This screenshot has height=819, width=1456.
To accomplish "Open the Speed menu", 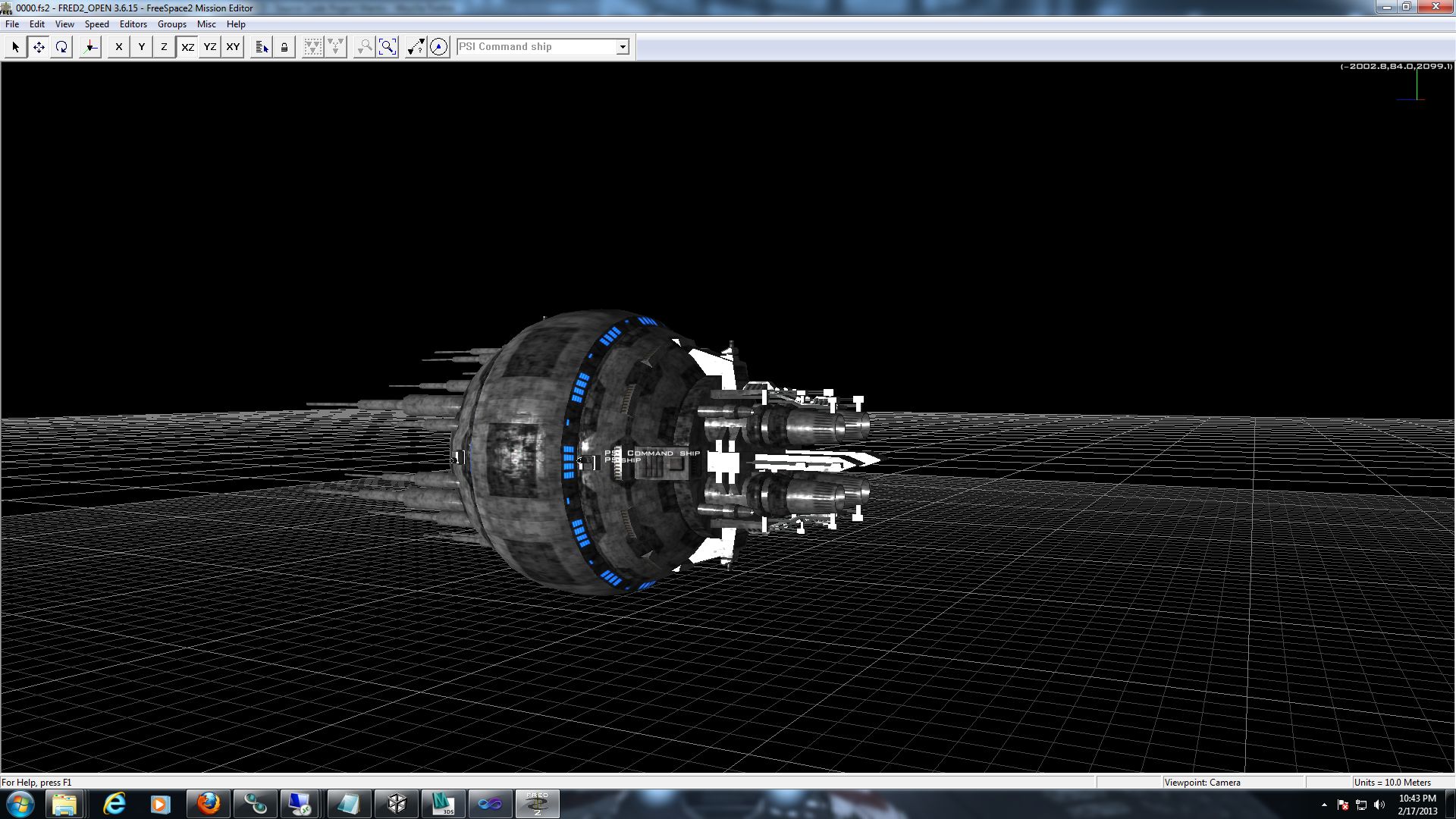I will [96, 24].
